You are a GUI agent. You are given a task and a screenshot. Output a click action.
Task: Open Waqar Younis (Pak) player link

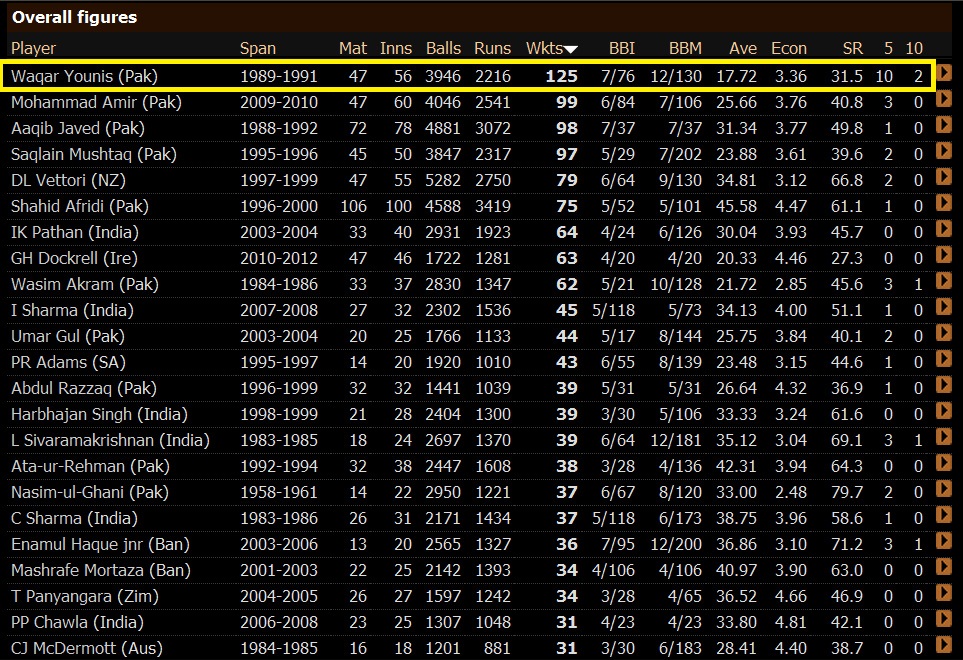pos(84,76)
